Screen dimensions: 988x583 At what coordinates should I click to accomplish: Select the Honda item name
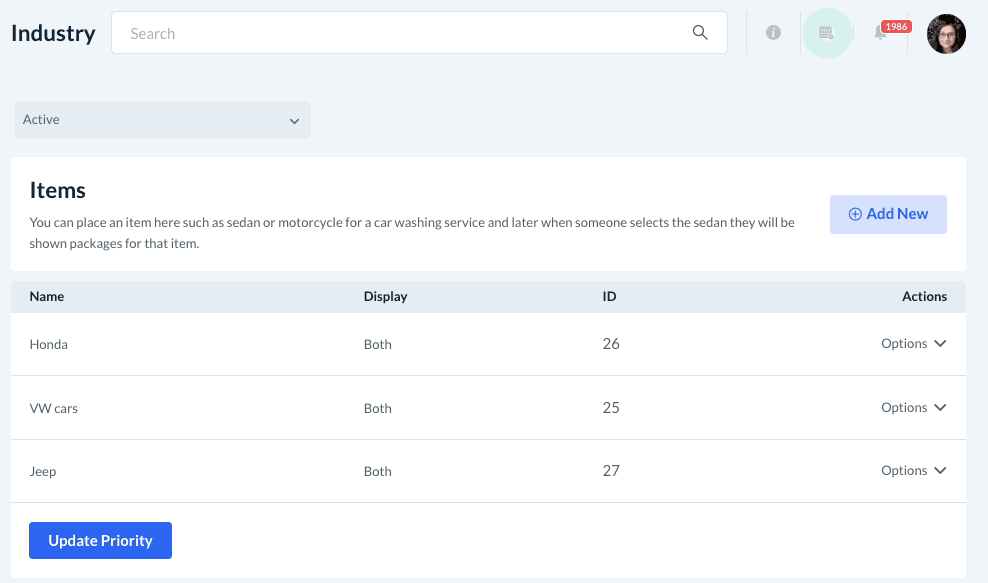(49, 345)
